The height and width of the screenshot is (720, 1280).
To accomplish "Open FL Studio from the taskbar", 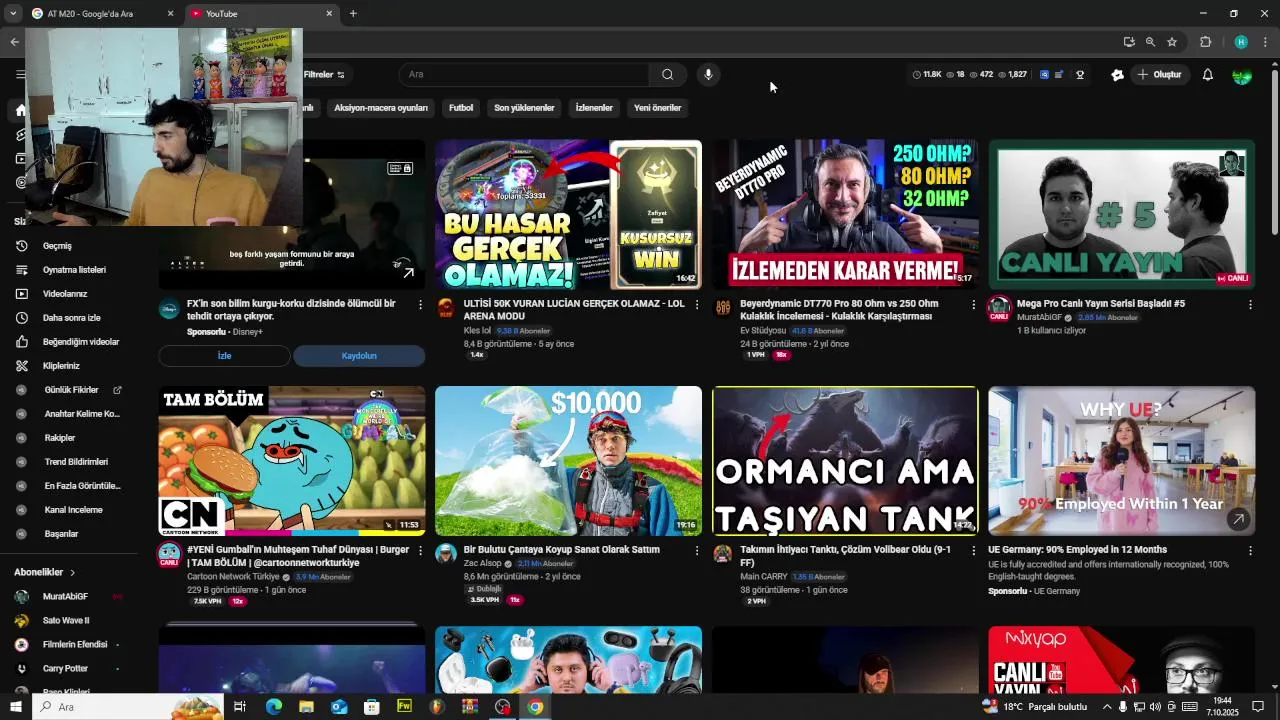I will coord(437,707).
